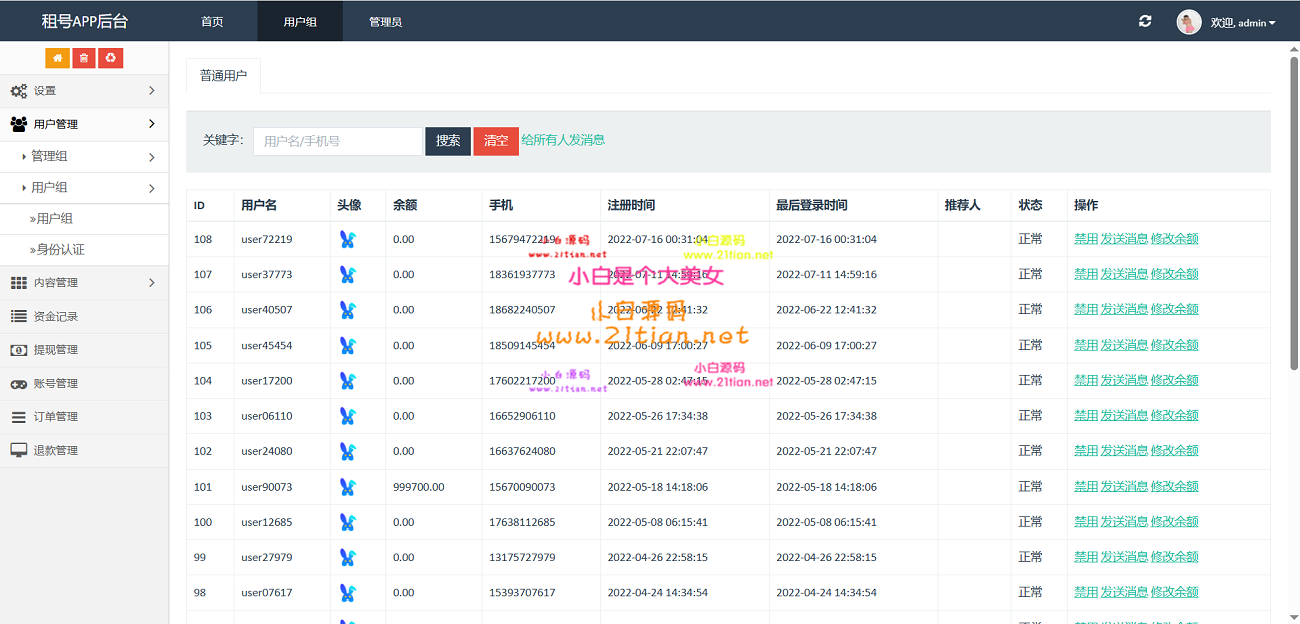Click avatar thumbnail of user72219
The width and height of the screenshot is (1300, 624).
[x=348, y=239]
